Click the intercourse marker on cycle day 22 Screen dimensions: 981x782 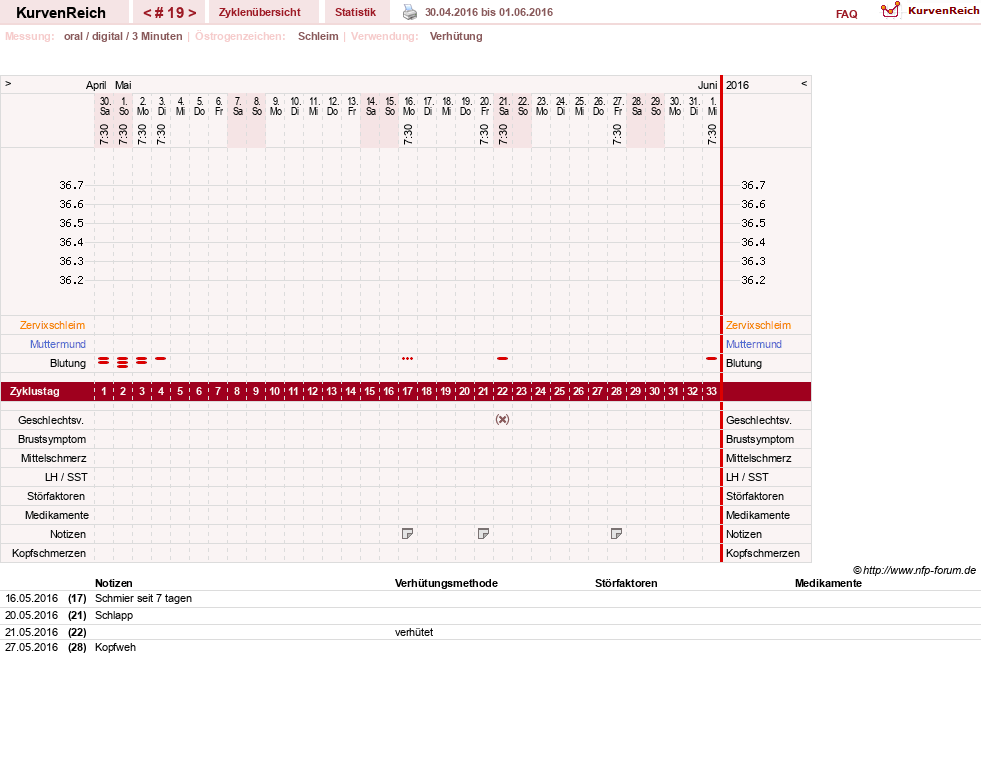tap(502, 420)
